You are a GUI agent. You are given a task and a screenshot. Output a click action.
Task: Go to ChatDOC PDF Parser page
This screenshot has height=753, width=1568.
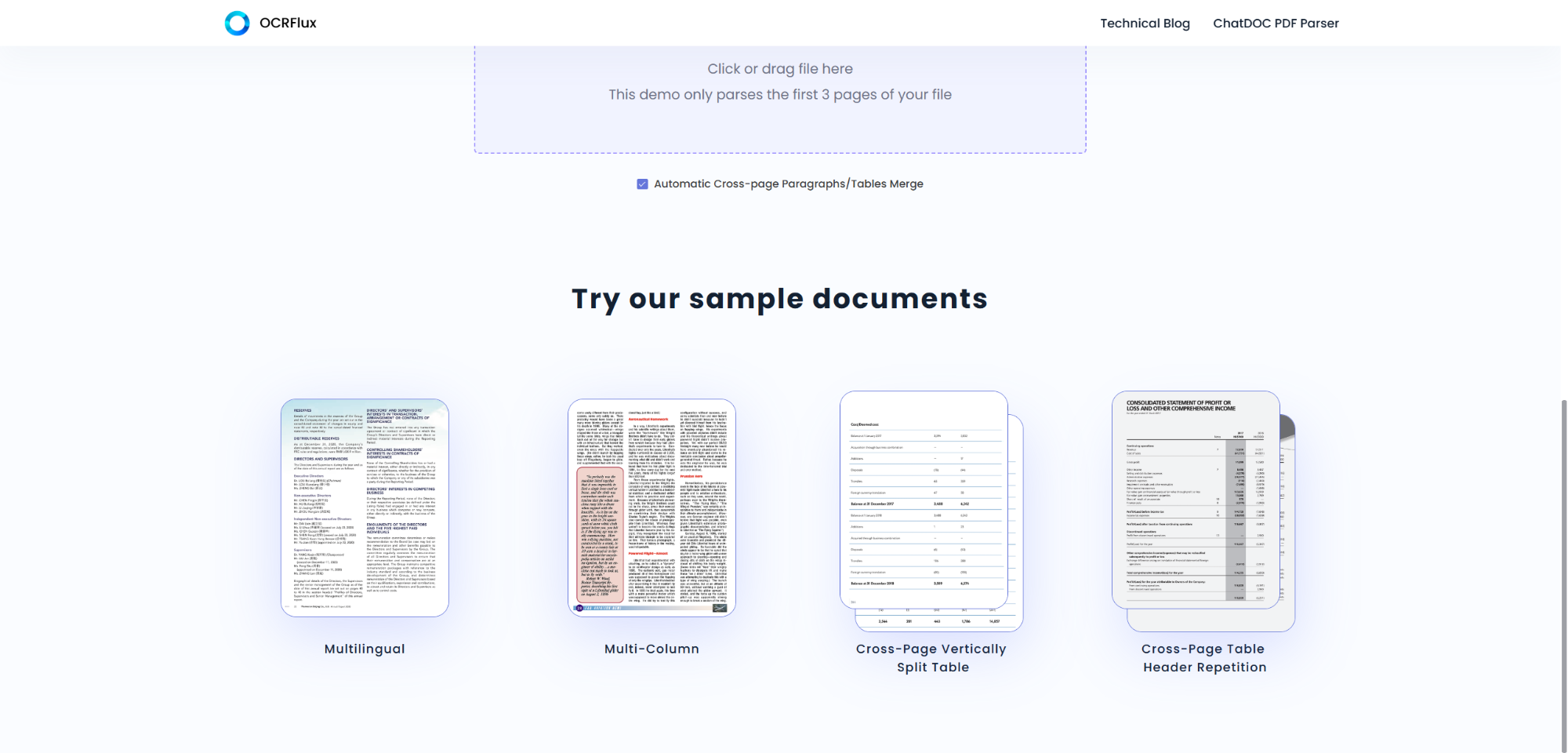click(1276, 24)
